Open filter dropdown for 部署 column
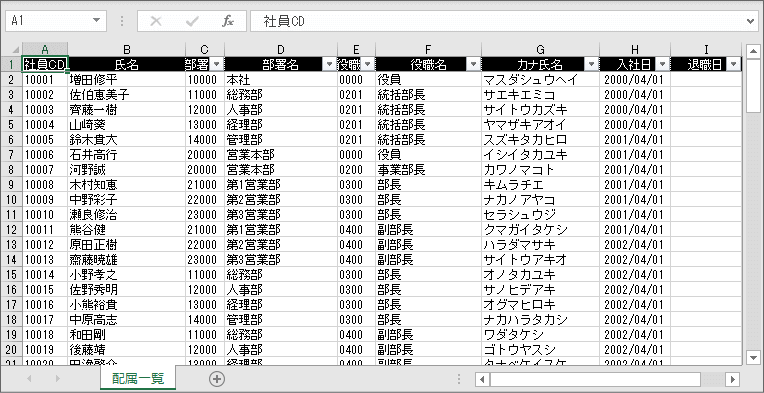 pos(217,64)
